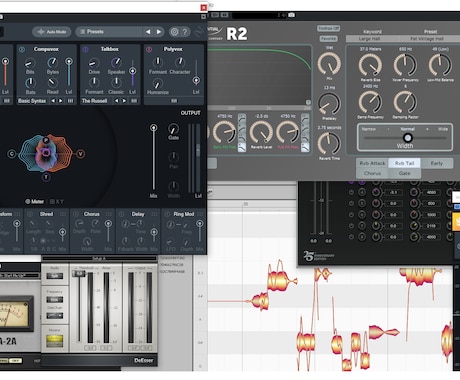Switch to the Chorus tab in R2
The image size is (460, 380).
tap(372, 173)
